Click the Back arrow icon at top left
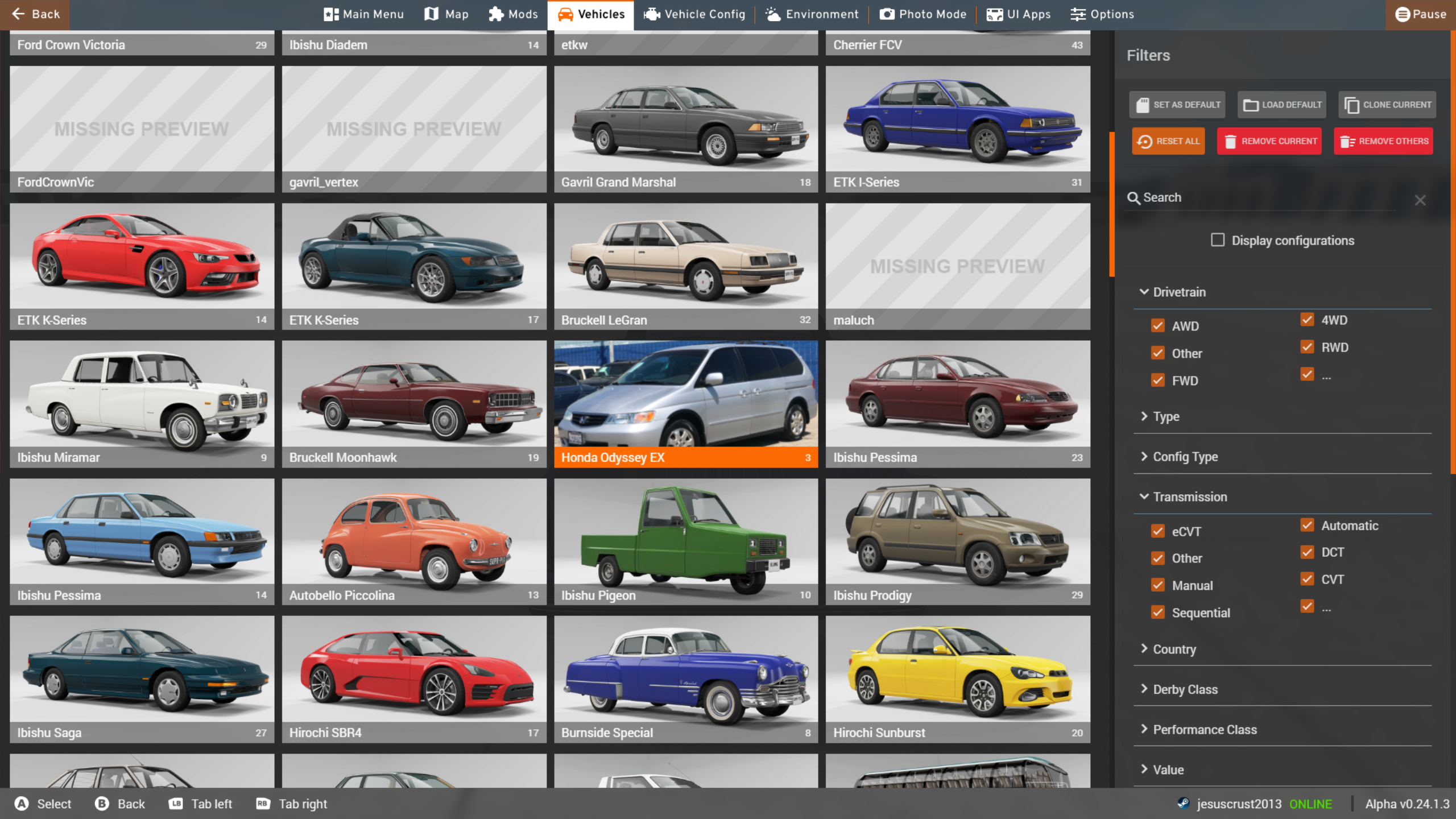Screen dimensions: 1456x819 (x=18, y=14)
